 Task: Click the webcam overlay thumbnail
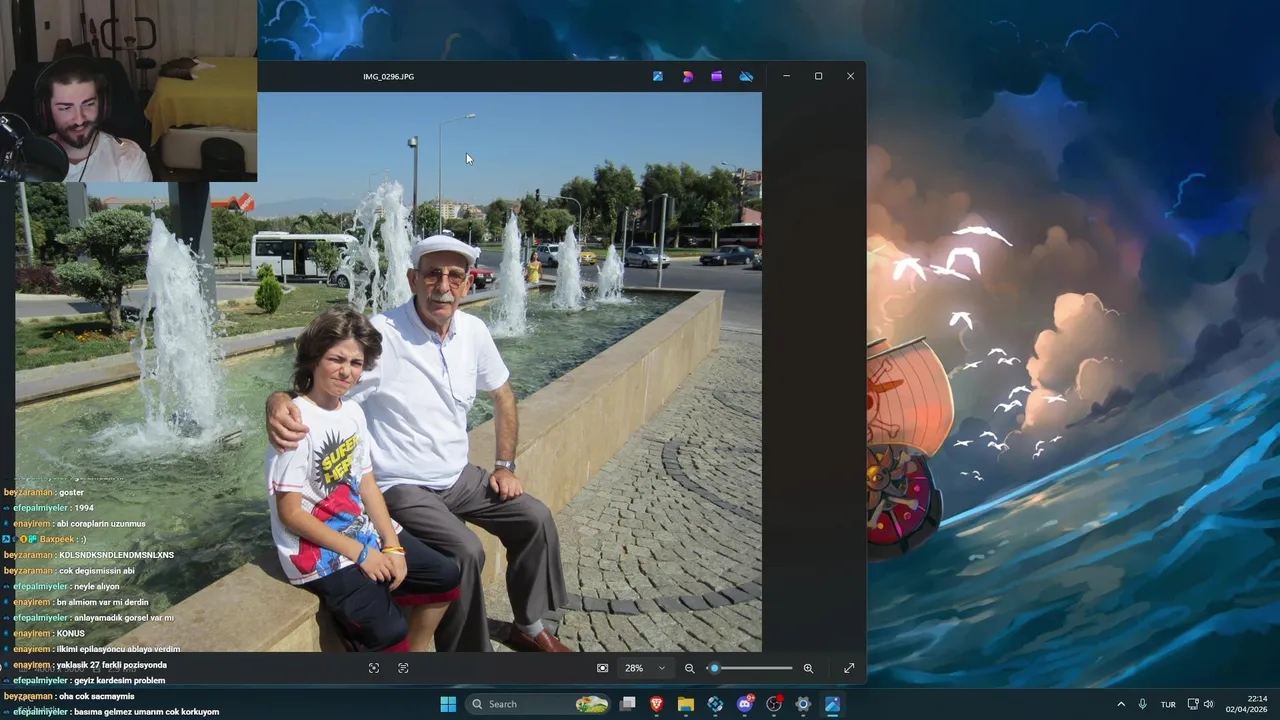coord(128,91)
